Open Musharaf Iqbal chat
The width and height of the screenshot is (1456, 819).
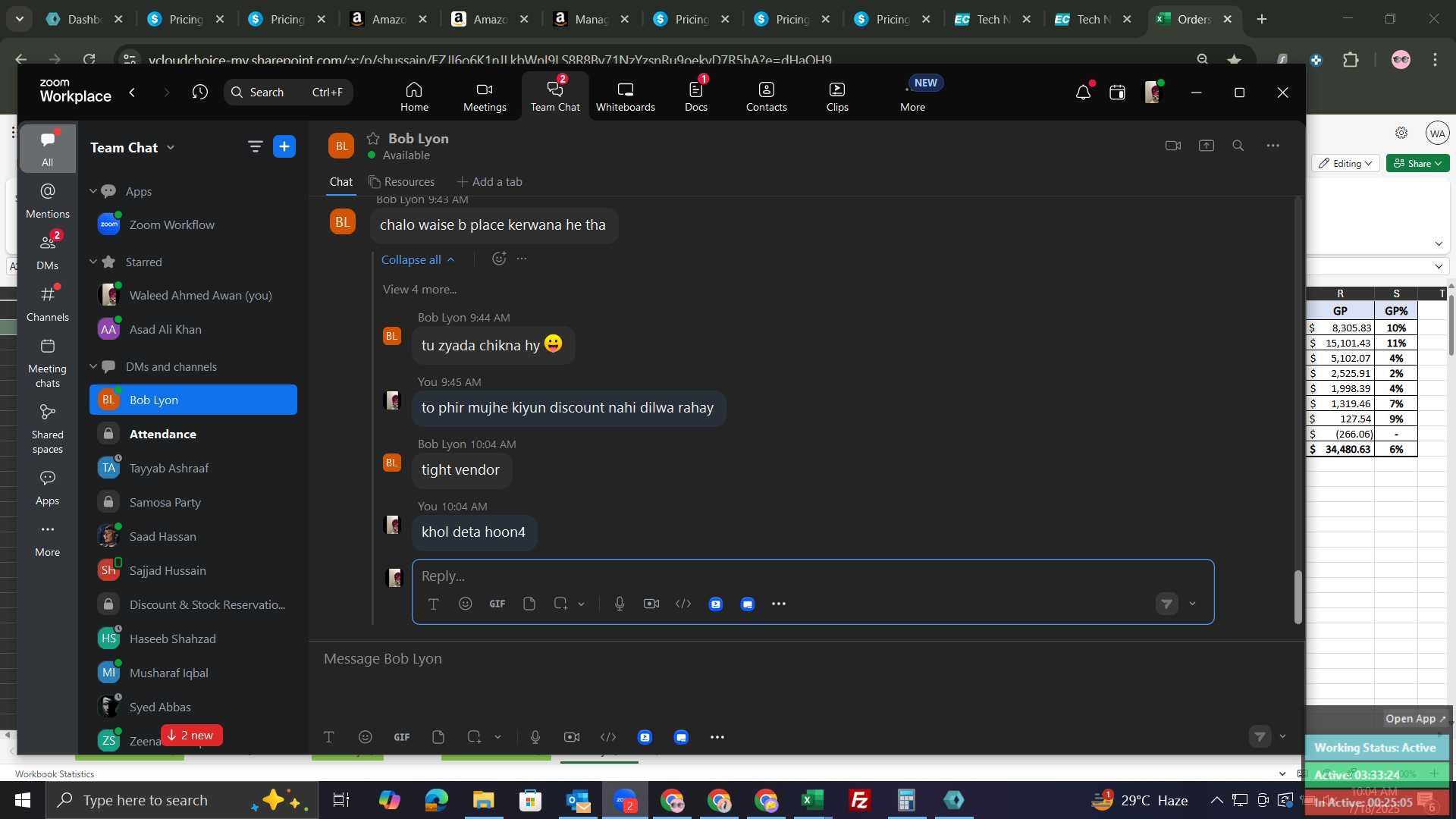[193, 673]
